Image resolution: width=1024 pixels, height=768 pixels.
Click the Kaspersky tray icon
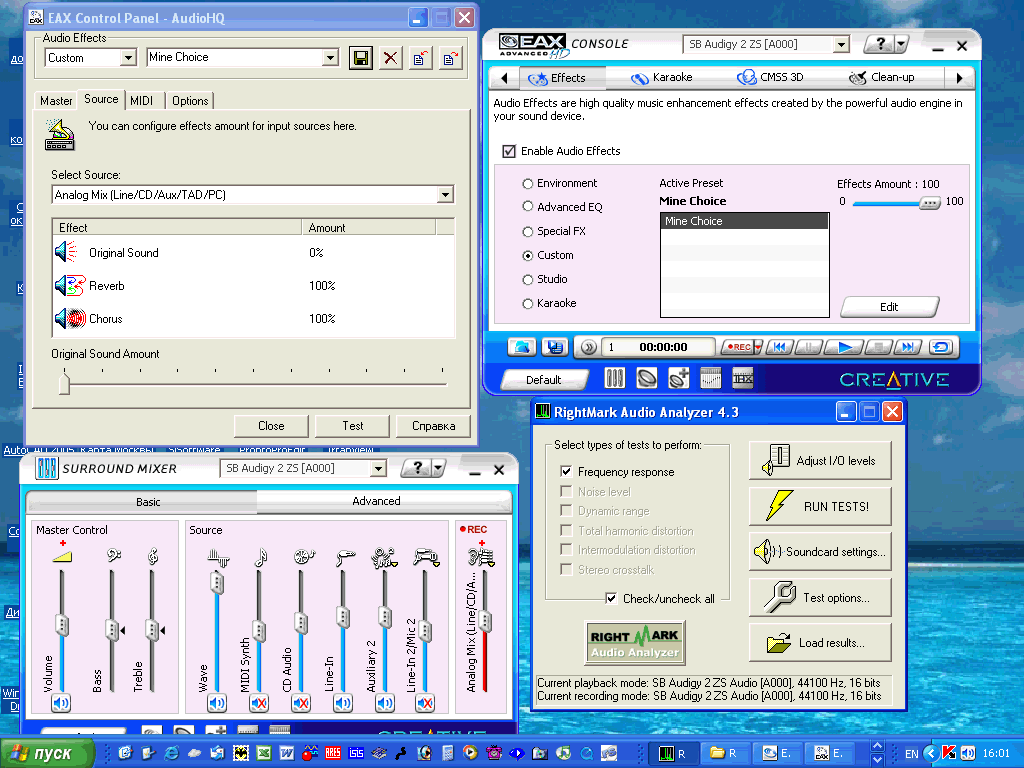949,753
